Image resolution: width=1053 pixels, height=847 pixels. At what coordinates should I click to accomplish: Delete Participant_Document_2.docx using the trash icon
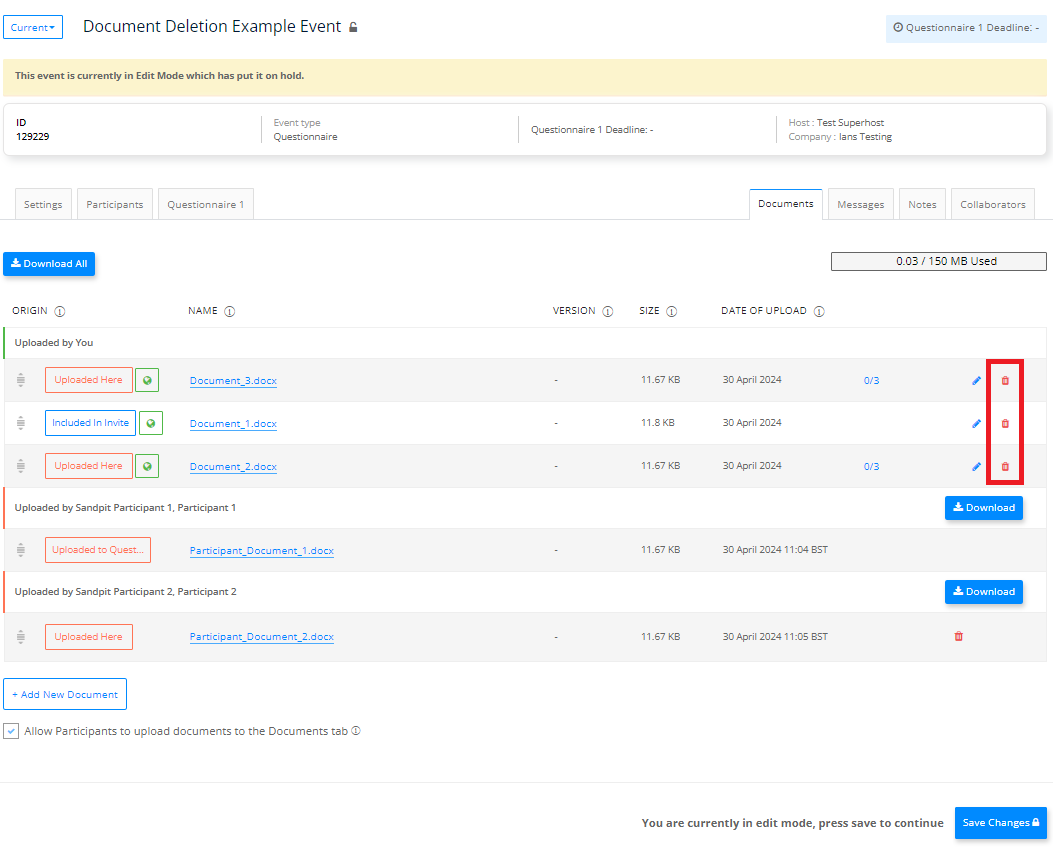click(959, 636)
